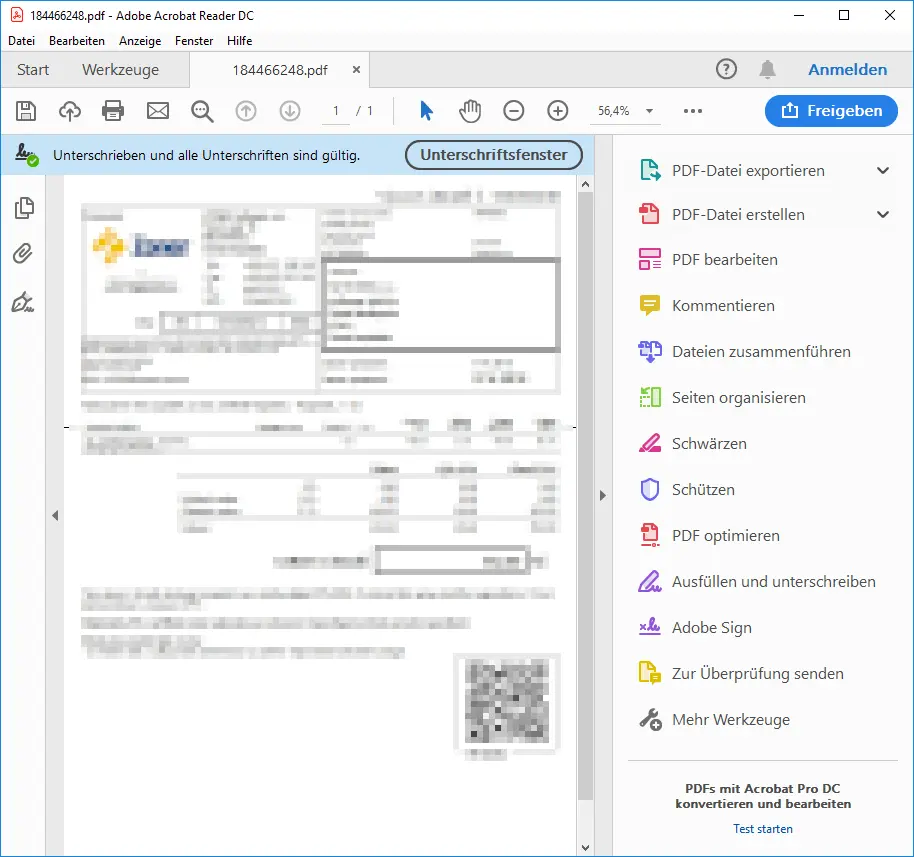Open Kommentieren tool
This screenshot has height=857, width=914.
tap(723, 305)
